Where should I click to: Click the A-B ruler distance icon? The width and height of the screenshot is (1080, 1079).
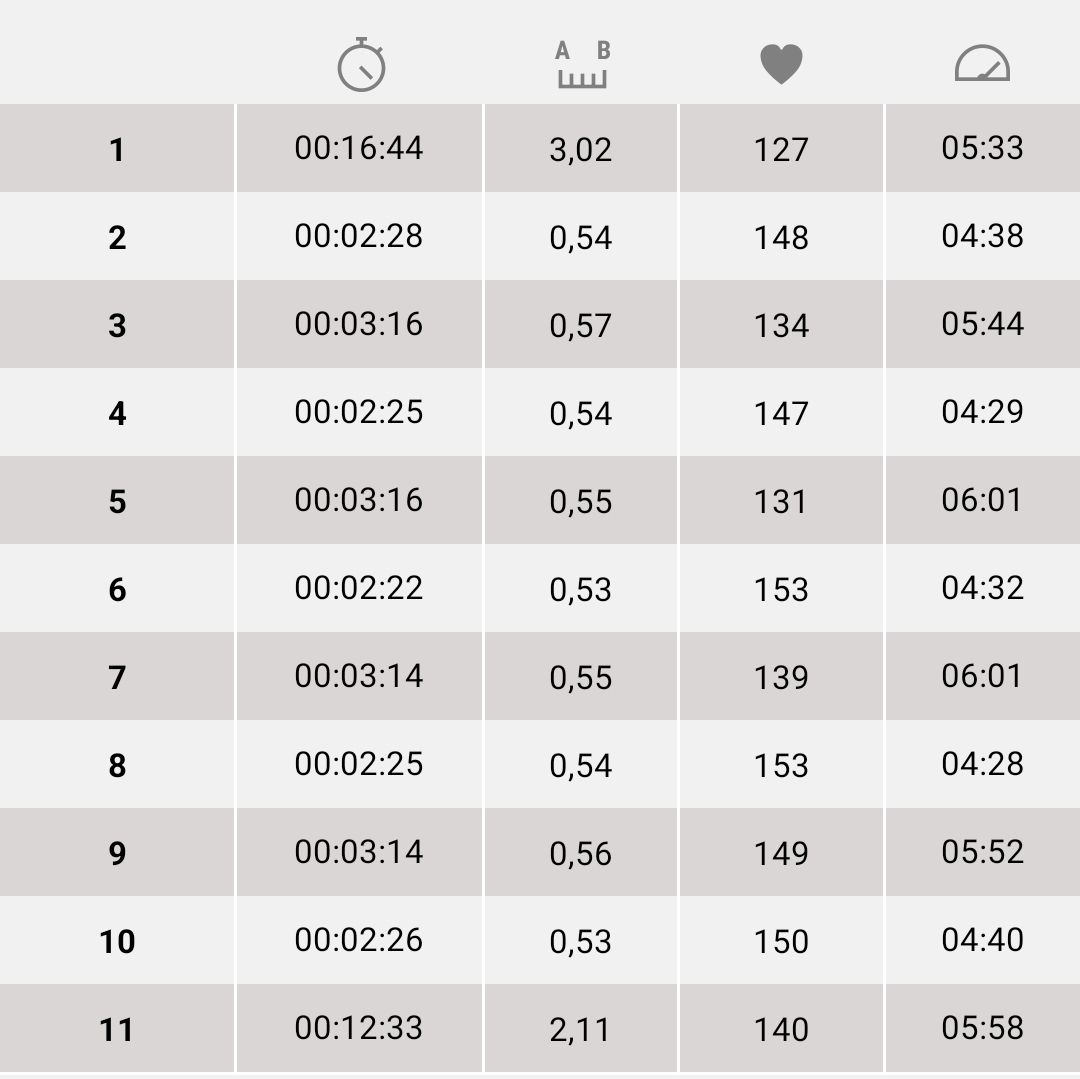point(582,64)
